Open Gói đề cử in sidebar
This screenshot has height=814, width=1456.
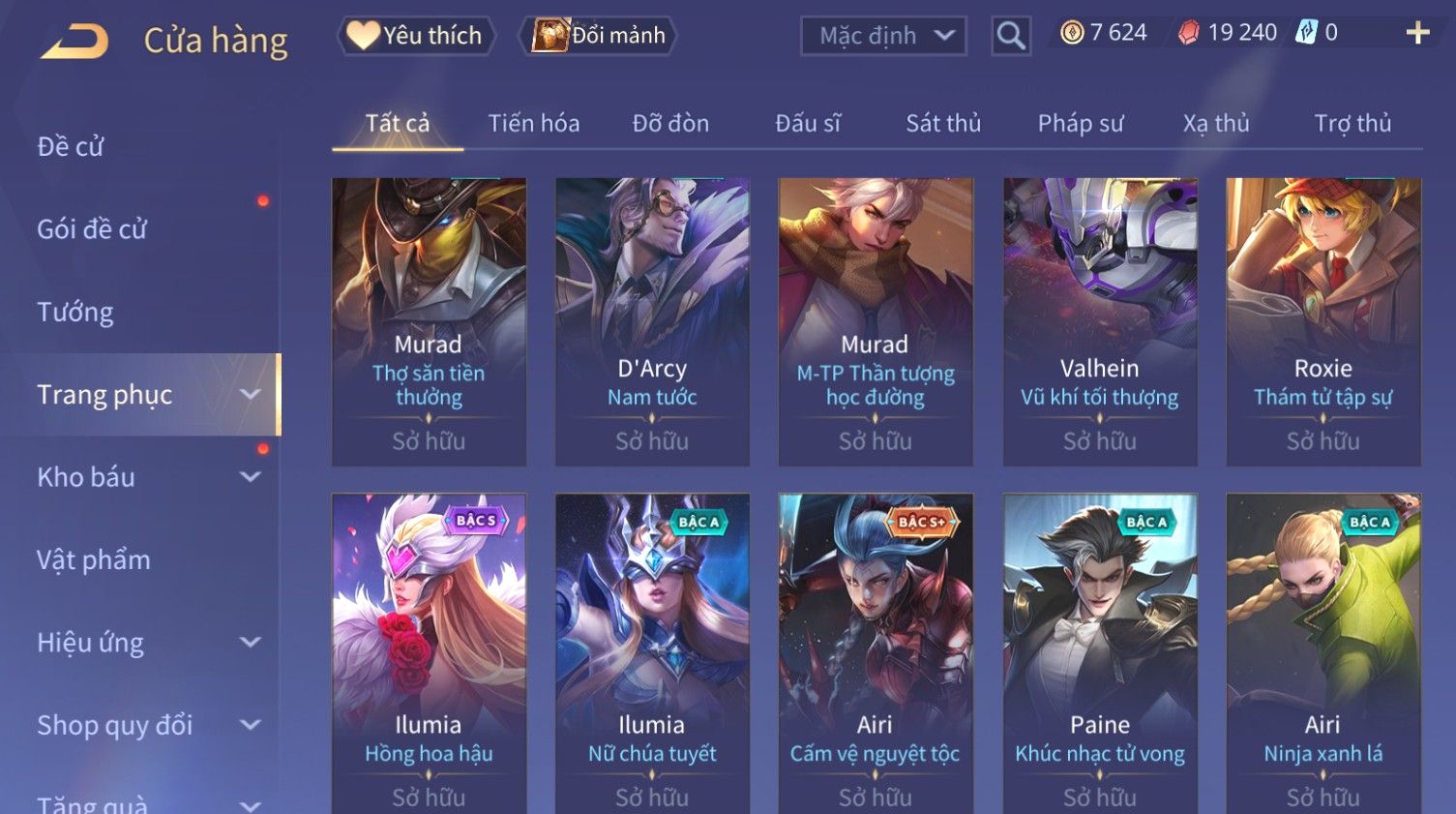[92, 229]
